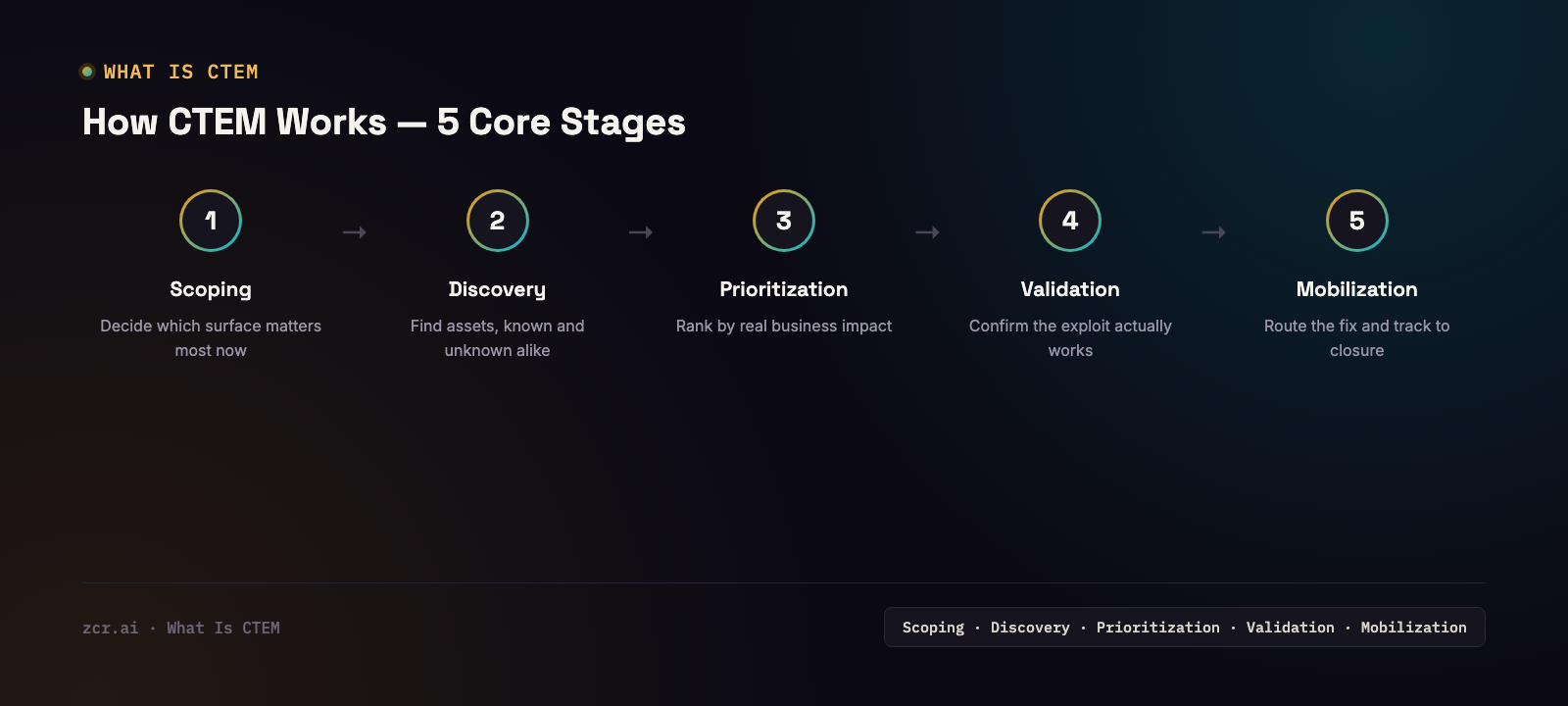
Task: Click the "How CTEM Works — 5 Core Stages" heading
Action: [x=384, y=123]
